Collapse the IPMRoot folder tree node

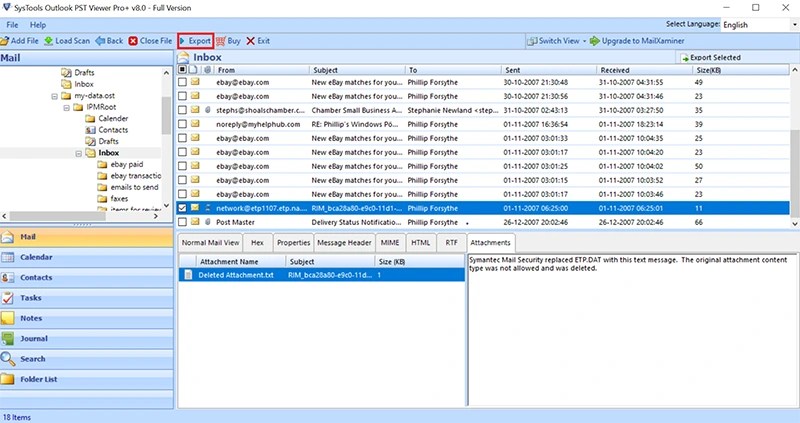pos(65,106)
